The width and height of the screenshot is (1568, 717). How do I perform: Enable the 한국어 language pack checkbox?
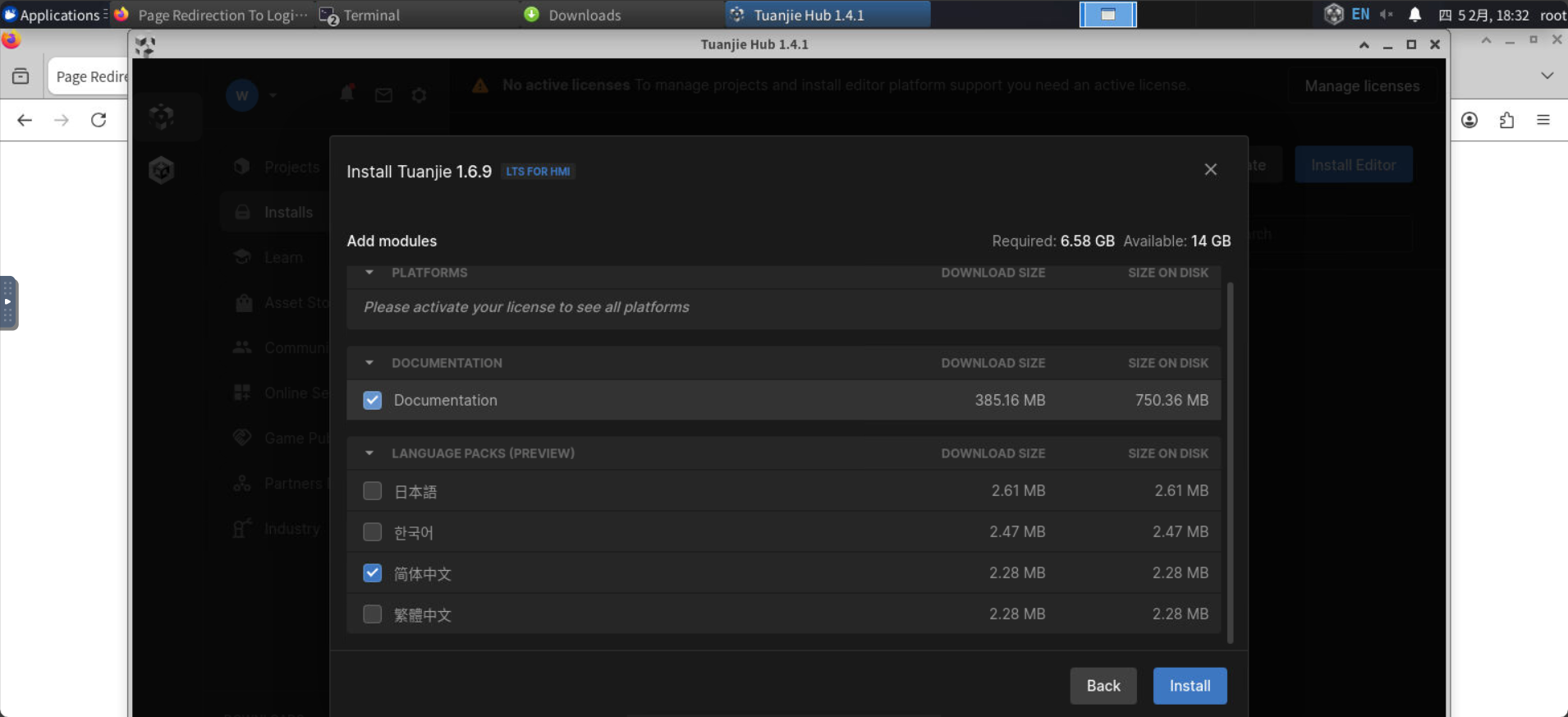click(373, 531)
